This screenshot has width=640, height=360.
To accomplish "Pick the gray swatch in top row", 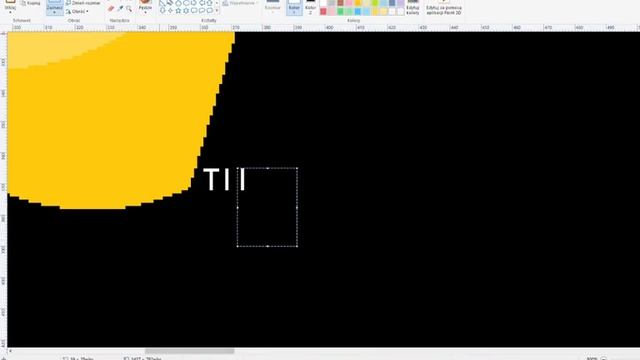I will pos(331,3).
